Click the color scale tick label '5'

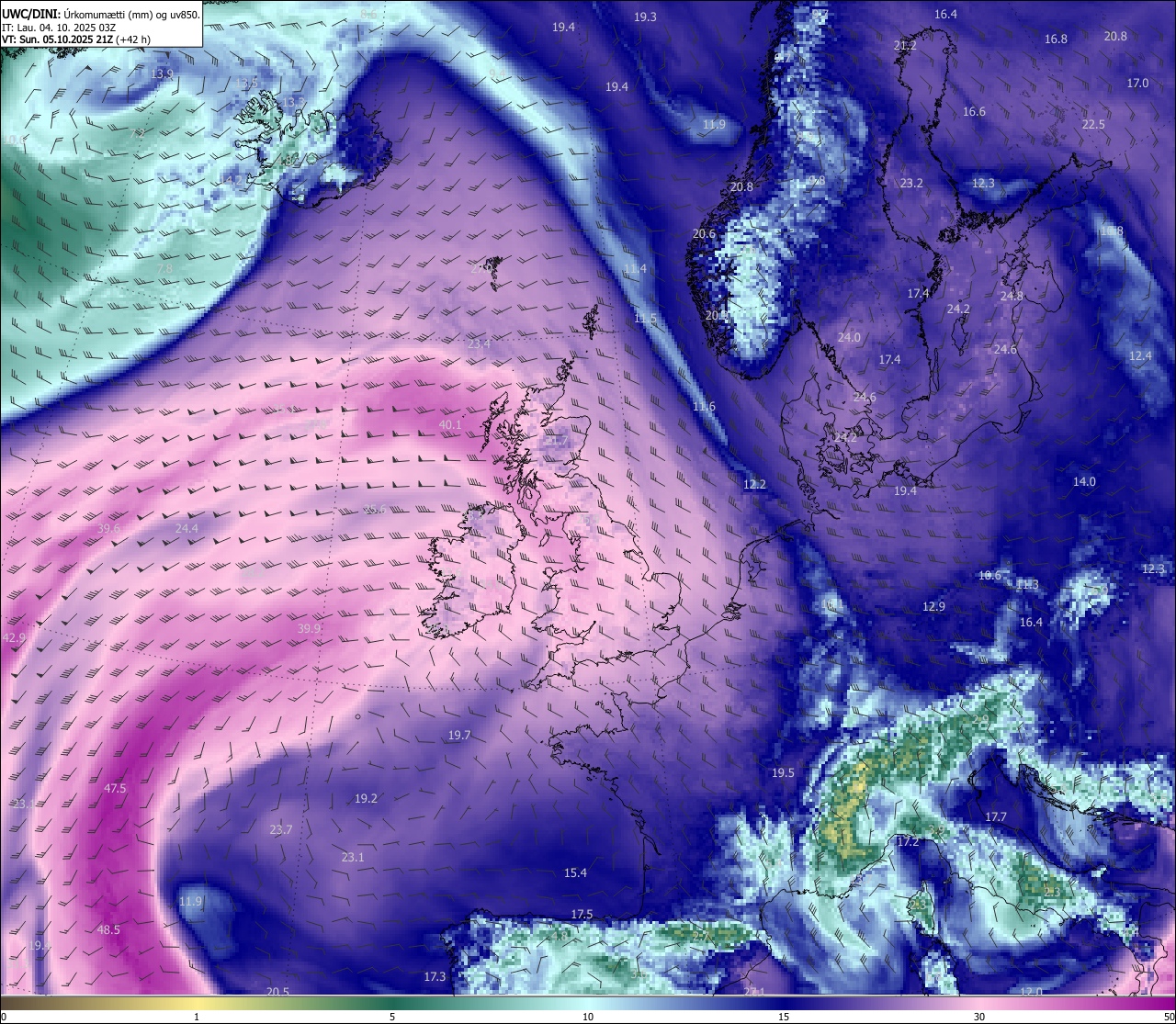click(x=392, y=1017)
